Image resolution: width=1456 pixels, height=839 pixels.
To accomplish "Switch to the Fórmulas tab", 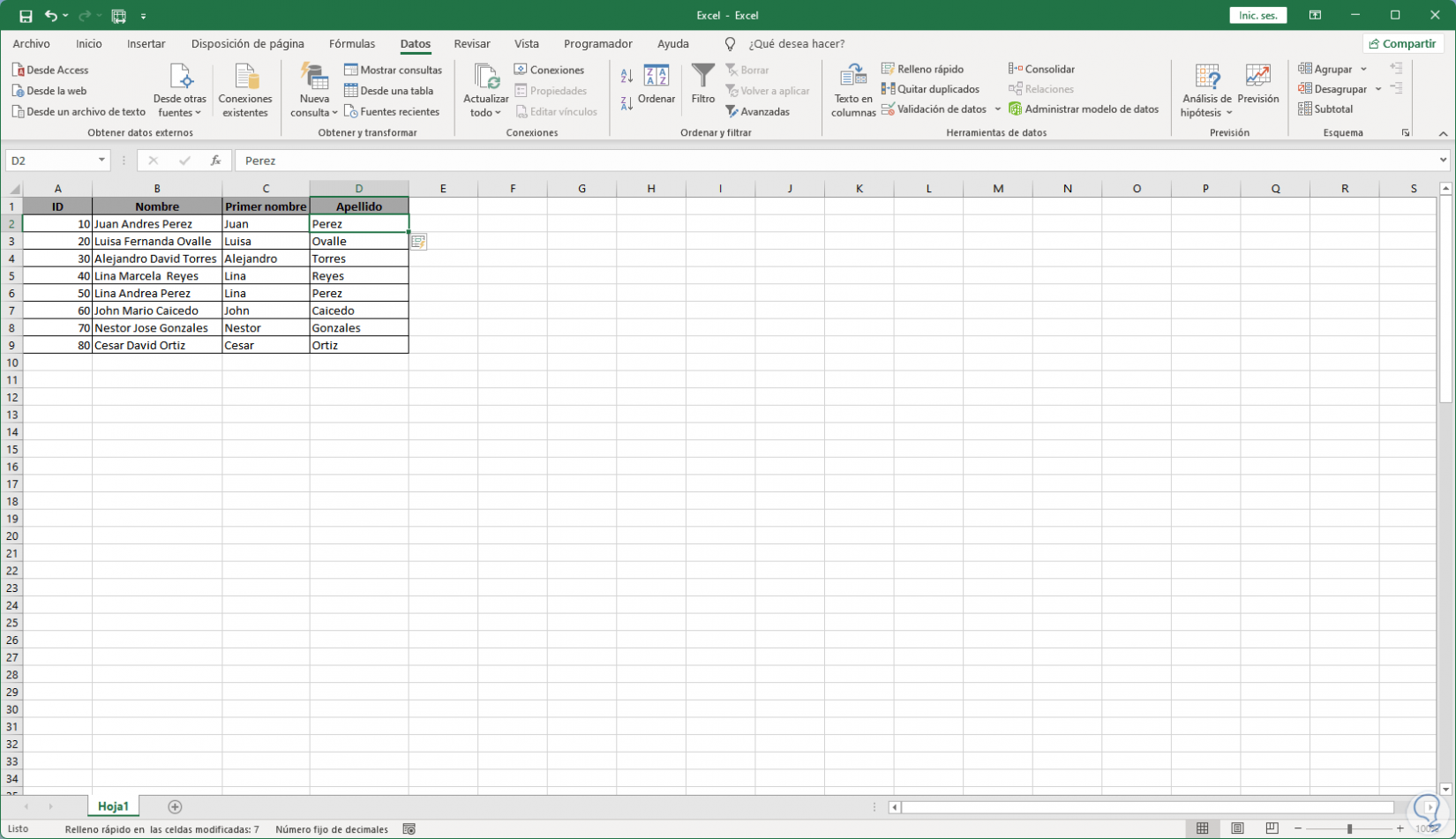I will [352, 44].
